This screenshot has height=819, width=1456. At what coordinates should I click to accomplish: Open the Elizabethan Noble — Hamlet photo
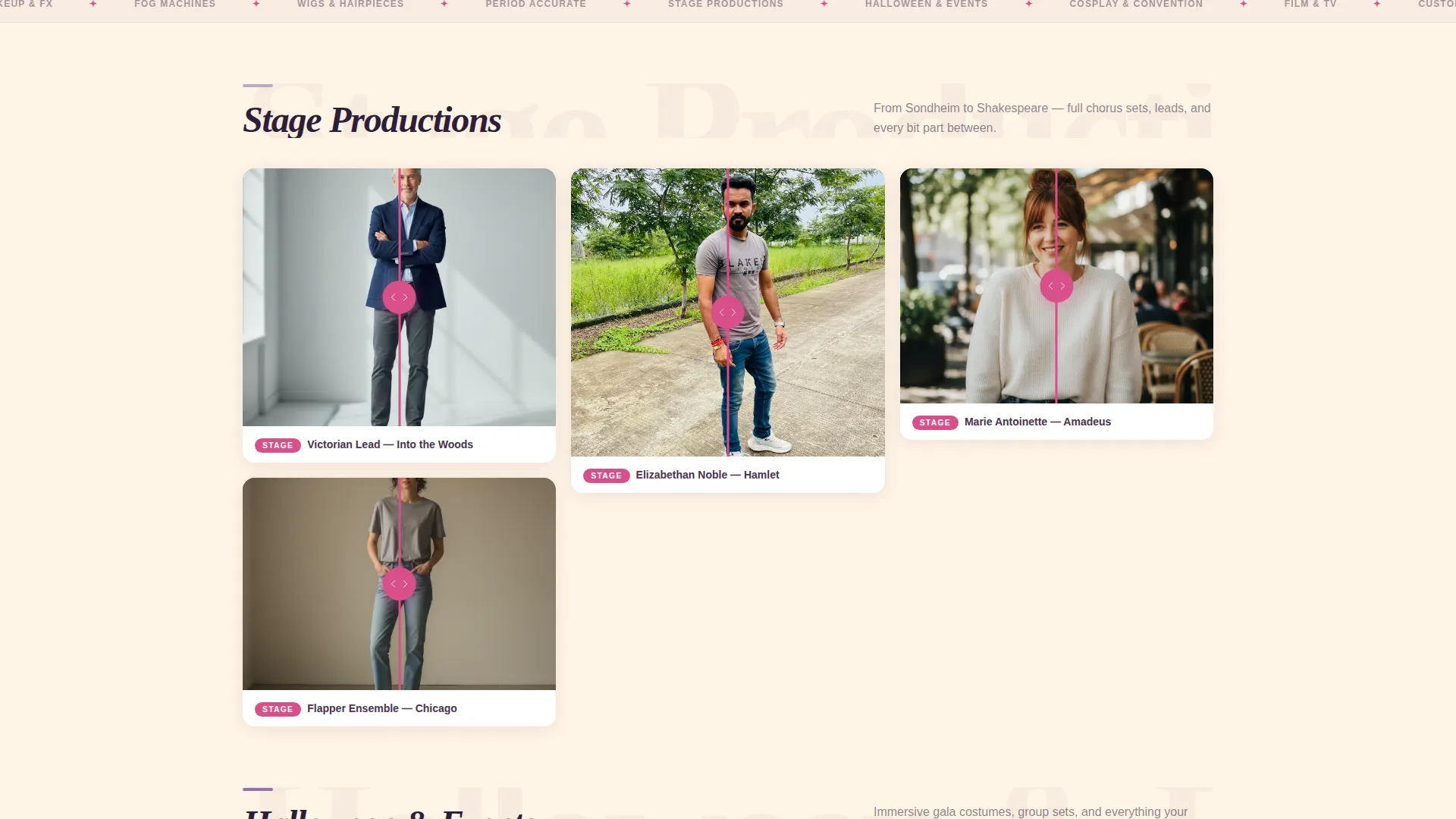click(x=727, y=312)
